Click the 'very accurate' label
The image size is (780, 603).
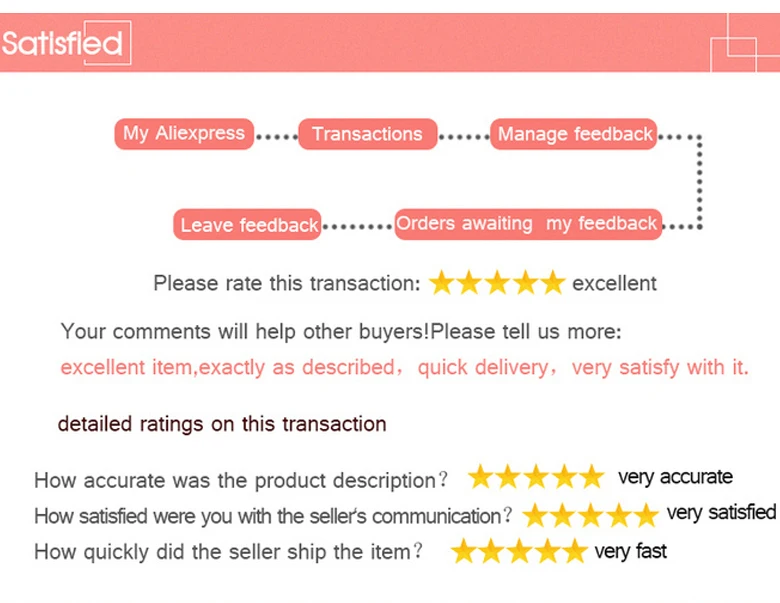pos(675,477)
